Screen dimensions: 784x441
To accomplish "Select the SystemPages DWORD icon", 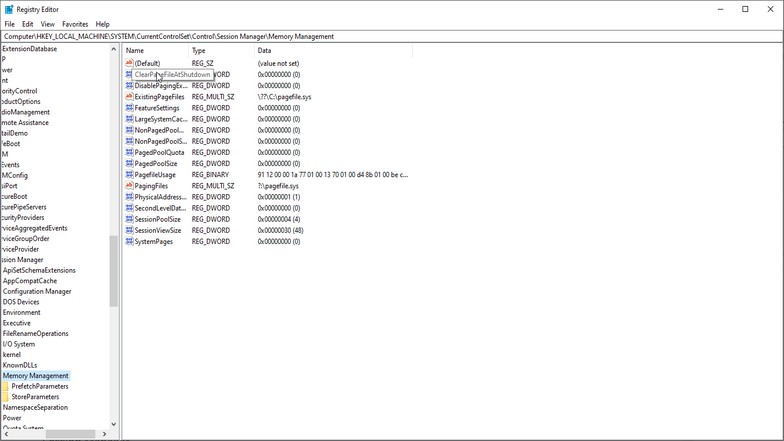I will click(129, 242).
